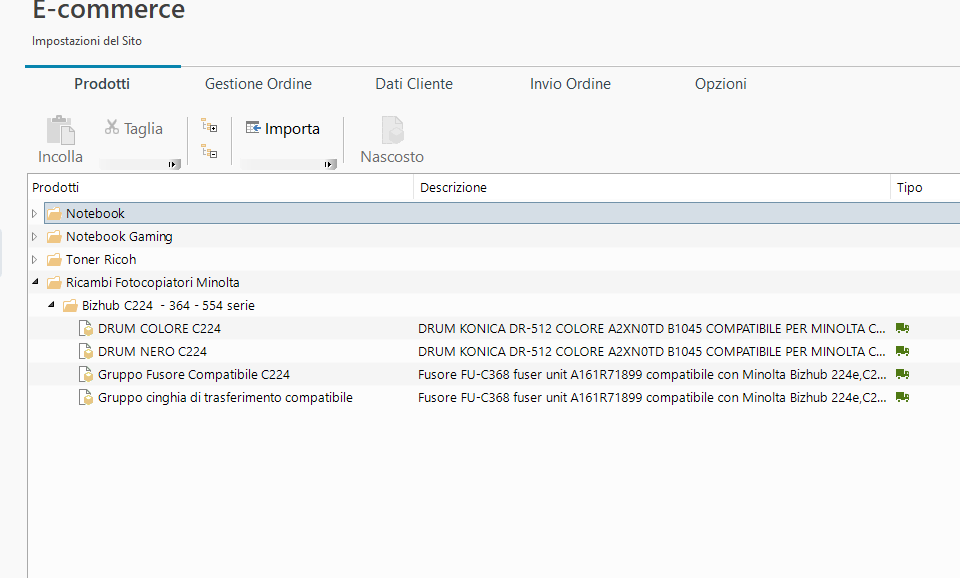960x578 pixels.
Task: Click the Importa toolbar button
Action: pos(283,128)
